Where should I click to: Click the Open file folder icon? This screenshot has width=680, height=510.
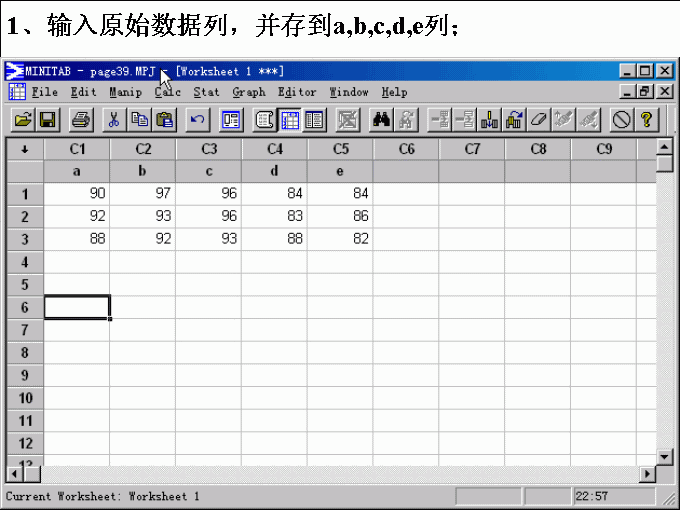[22, 120]
